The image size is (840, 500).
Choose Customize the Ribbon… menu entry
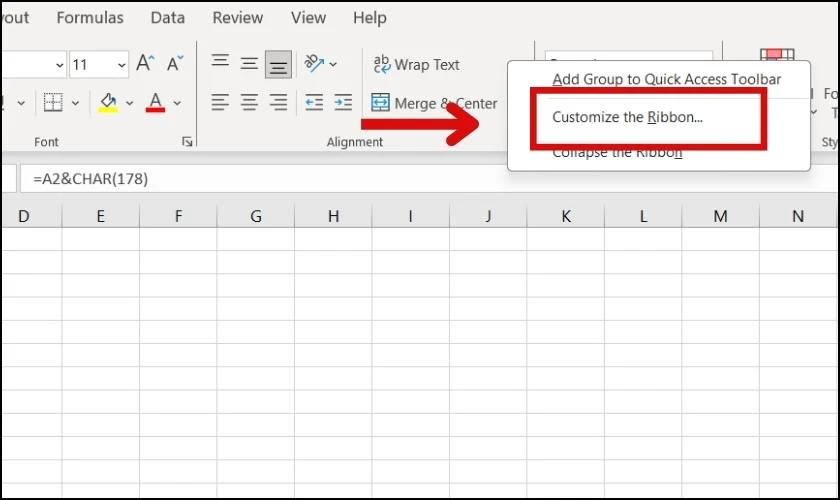pos(627,117)
